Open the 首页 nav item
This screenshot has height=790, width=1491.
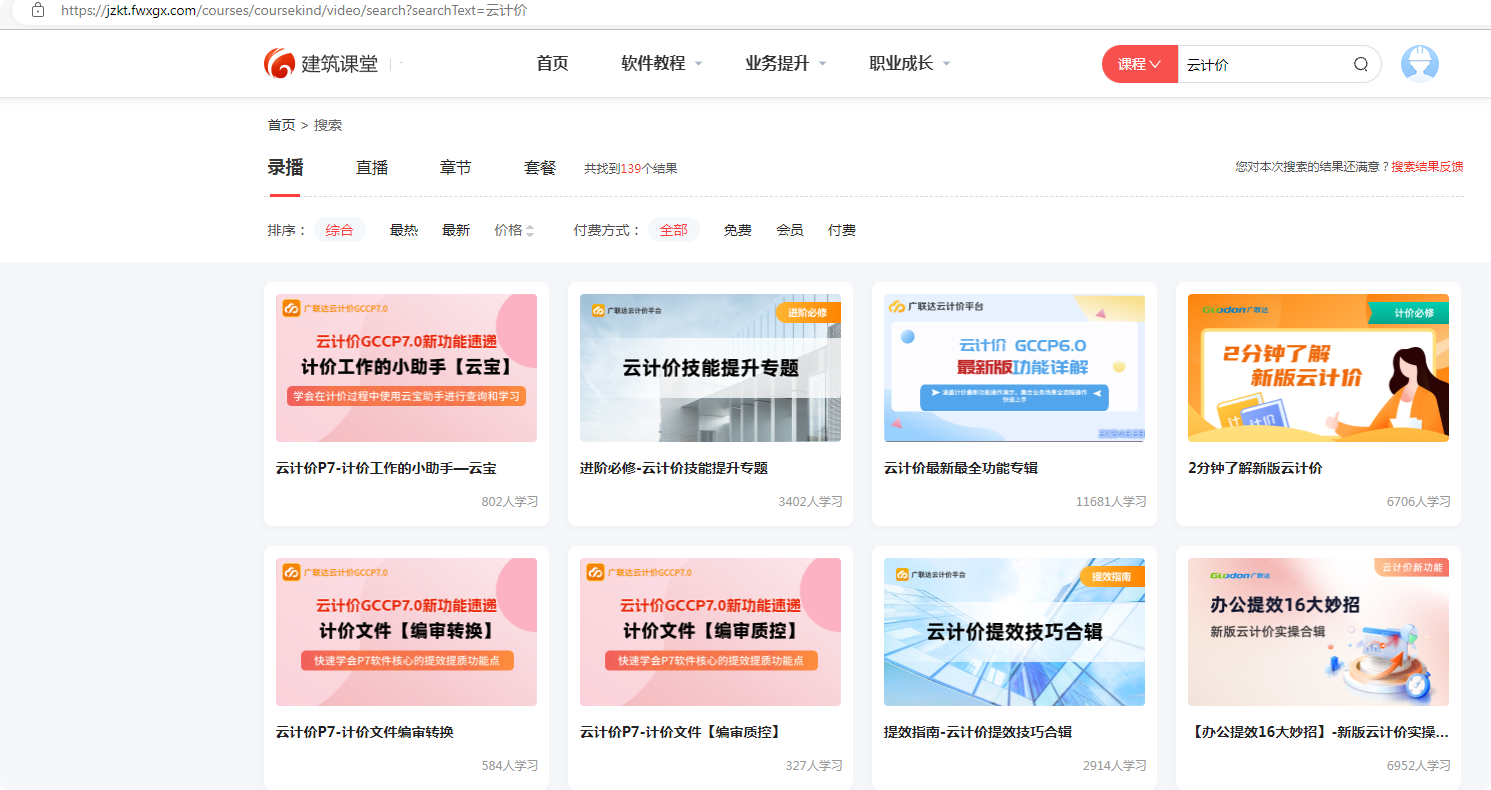point(552,63)
